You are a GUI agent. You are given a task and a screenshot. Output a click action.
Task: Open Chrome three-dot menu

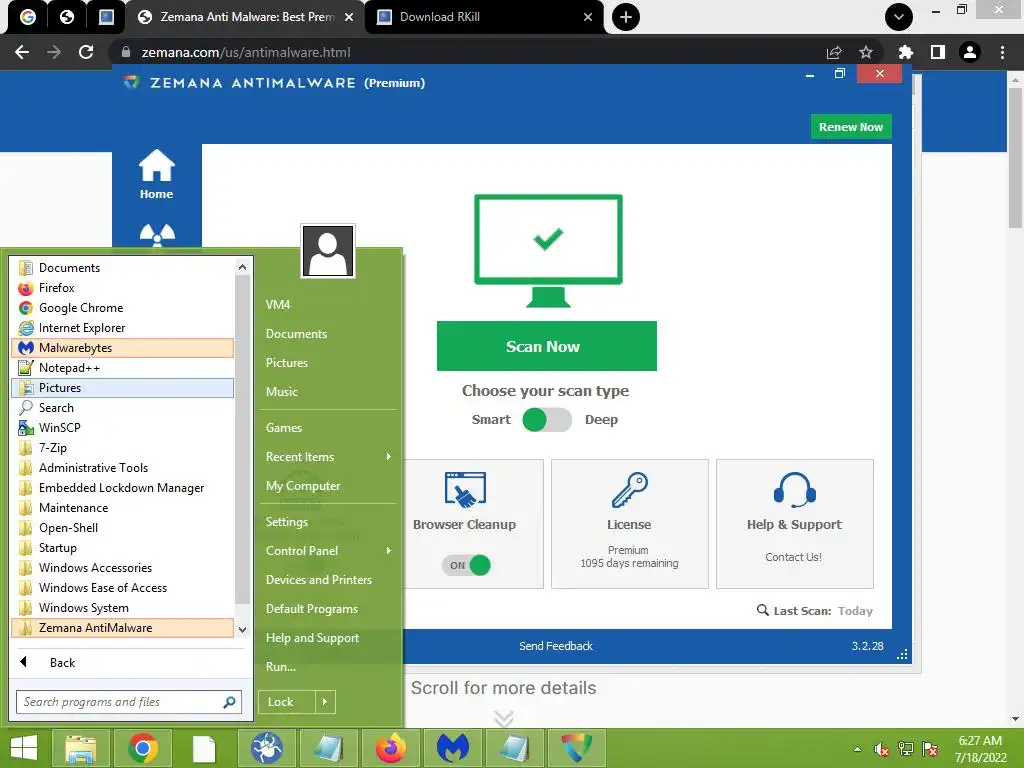pos(1002,52)
